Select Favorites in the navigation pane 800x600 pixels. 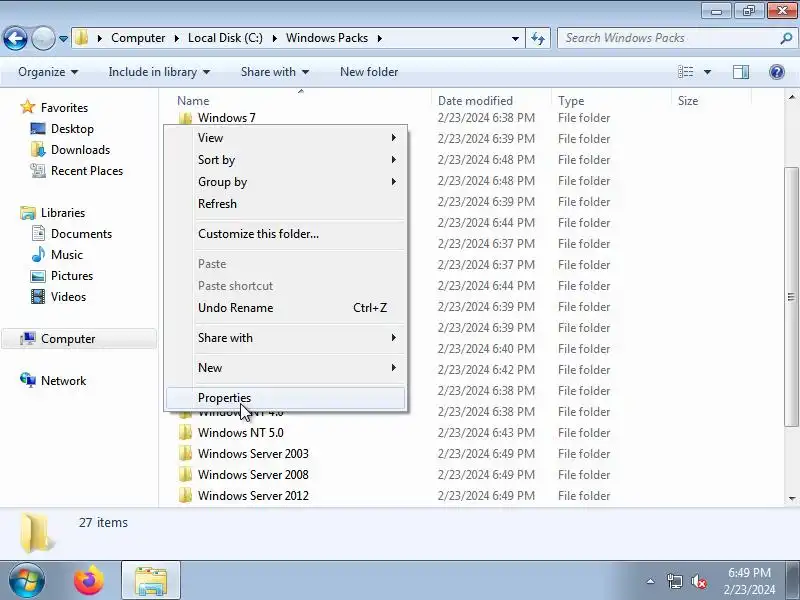point(64,108)
